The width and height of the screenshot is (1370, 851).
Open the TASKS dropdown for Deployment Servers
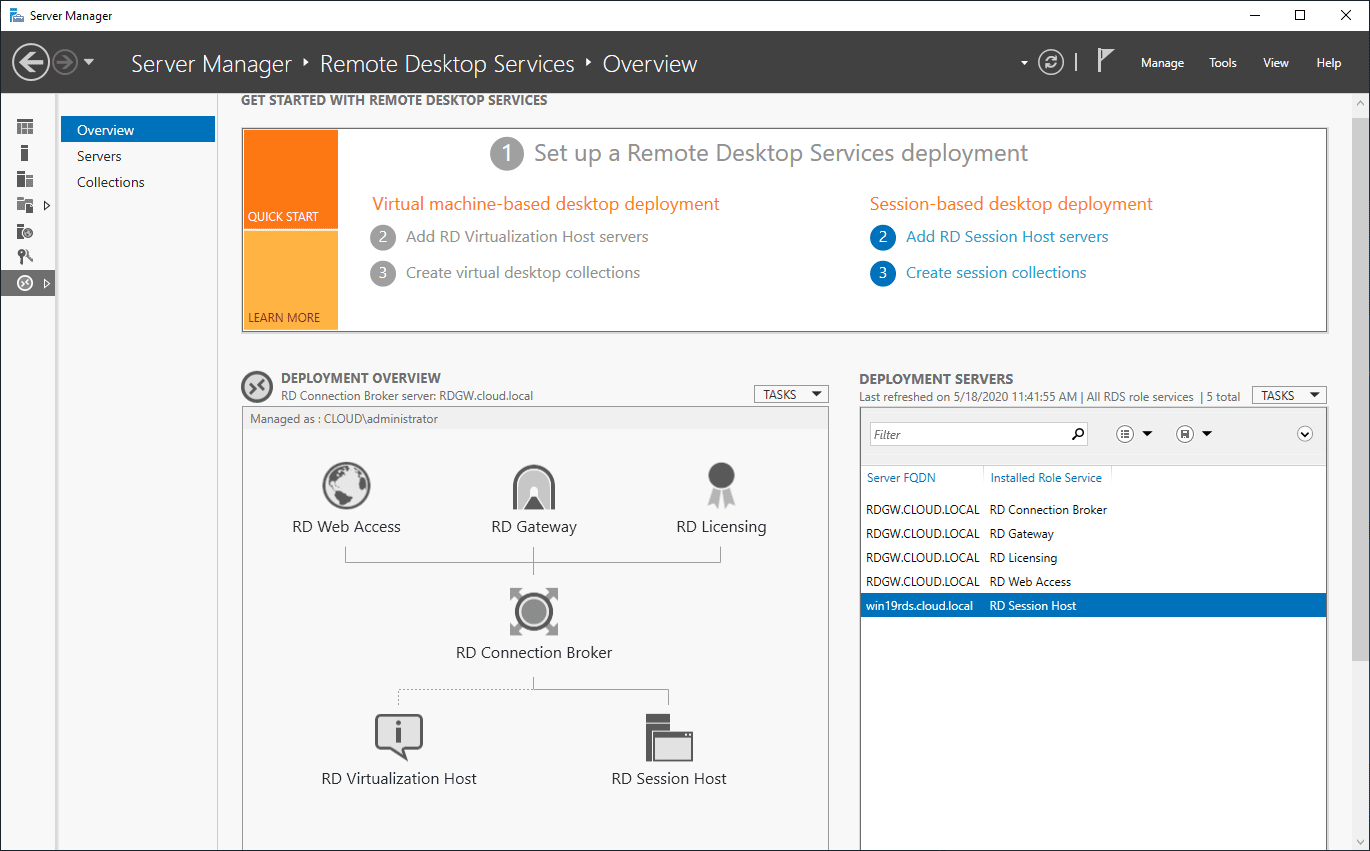(x=1288, y=394)
